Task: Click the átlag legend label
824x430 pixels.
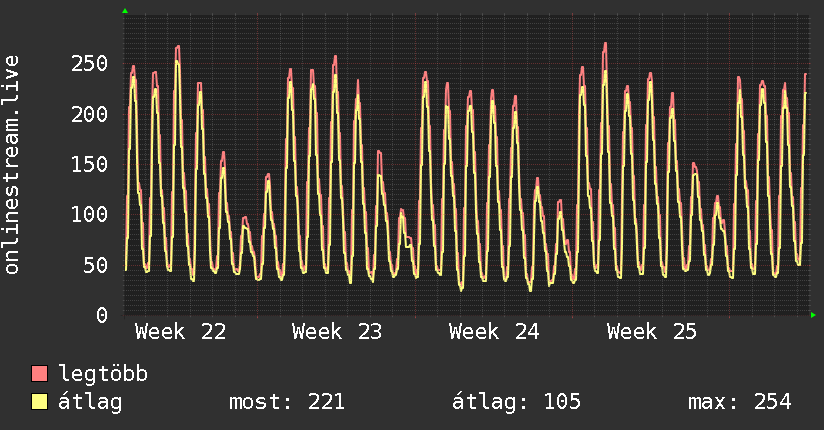Action: click(x=90, y=401)
